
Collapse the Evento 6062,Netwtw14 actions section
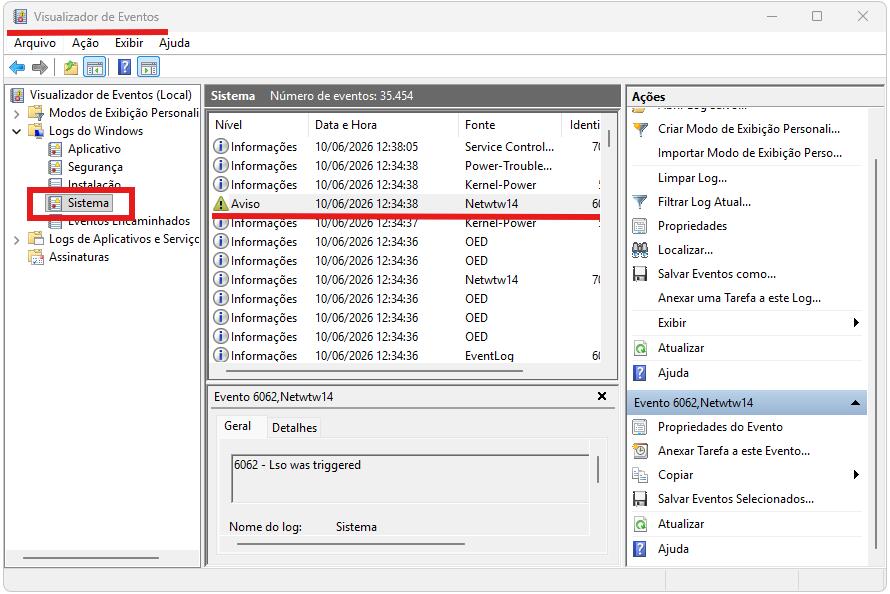[x=855, y=403]
